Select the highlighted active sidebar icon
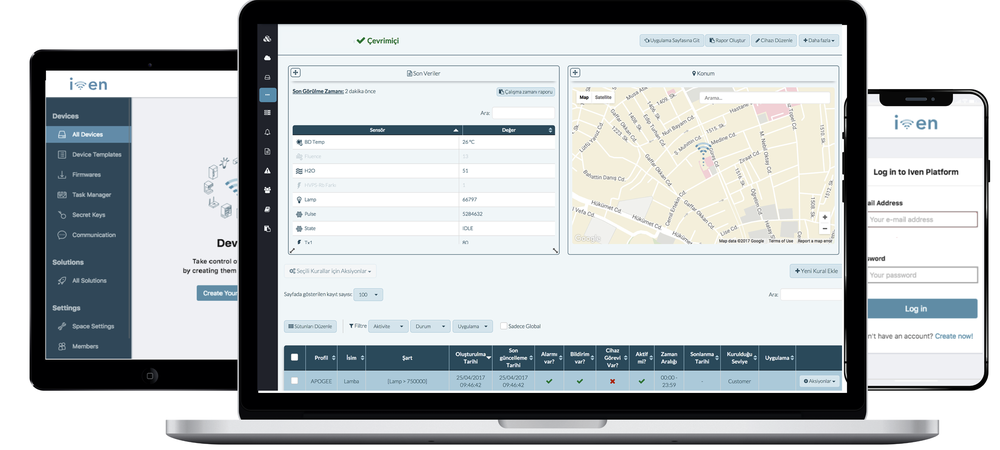This screenshot has width=1000, height=450. (x=267, y=94)
